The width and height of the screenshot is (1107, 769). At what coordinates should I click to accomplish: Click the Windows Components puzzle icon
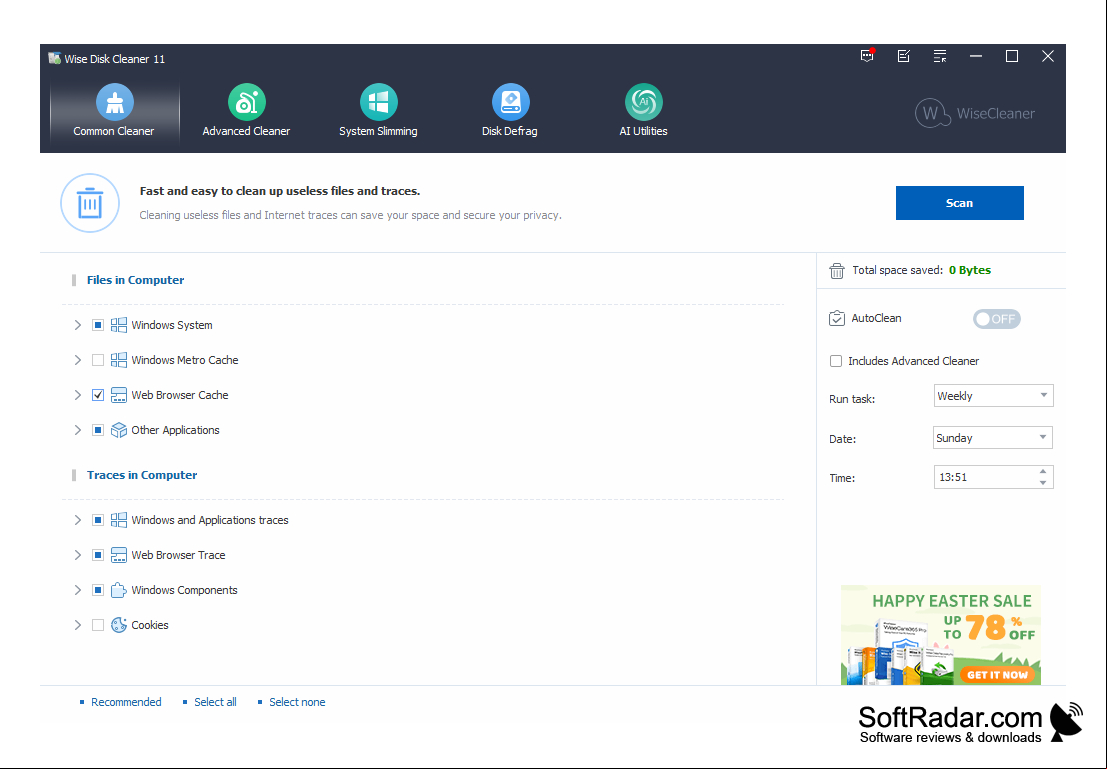tap(119, 590)
